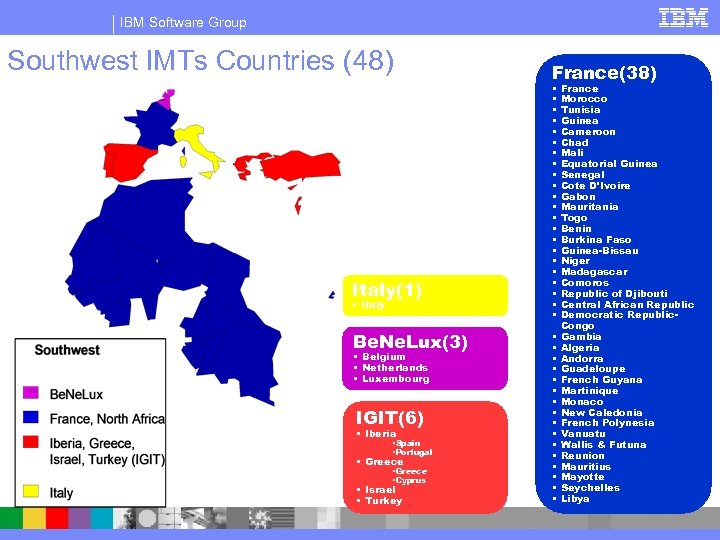This screenshot has height=540, width=720.
Task: Click the 'Southwest IMTs Countries (48)' title
Action: click(x=201, y=61)
